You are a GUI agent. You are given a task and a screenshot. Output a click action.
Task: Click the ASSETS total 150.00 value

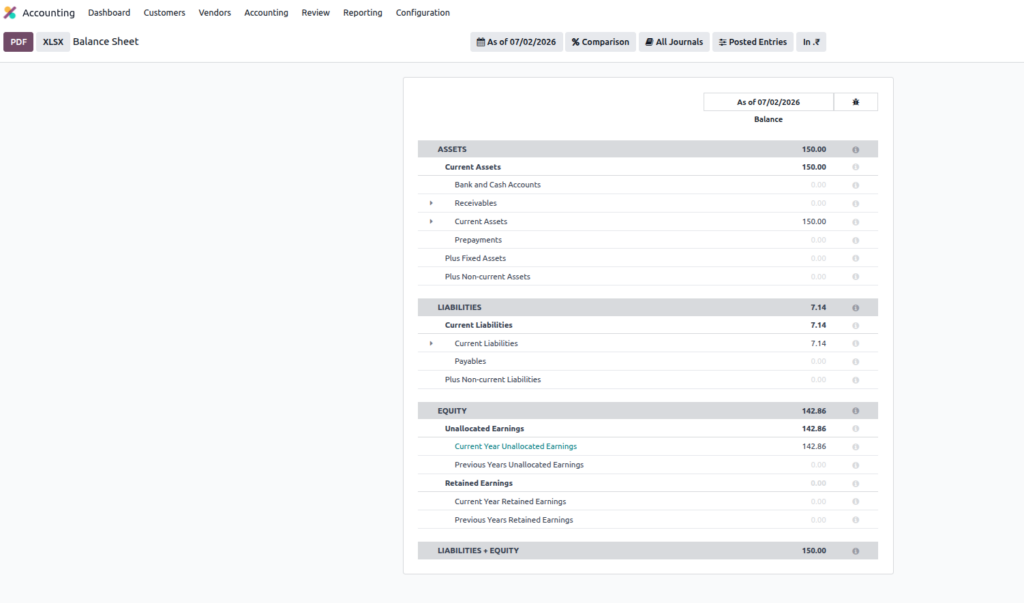pos(814,149)
